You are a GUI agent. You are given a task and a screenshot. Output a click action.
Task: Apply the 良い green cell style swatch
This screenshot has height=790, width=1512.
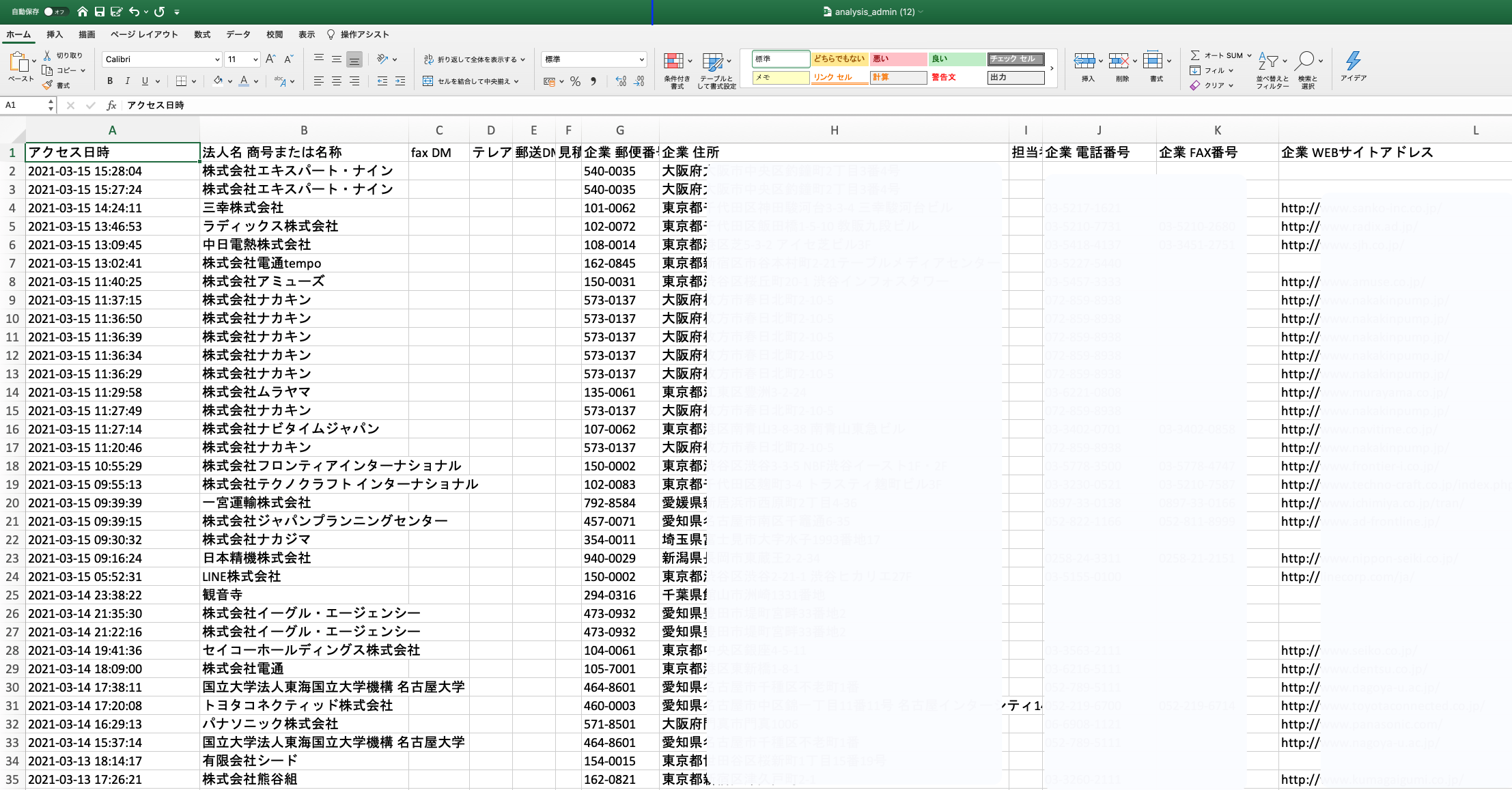click(x=956, y=59)
